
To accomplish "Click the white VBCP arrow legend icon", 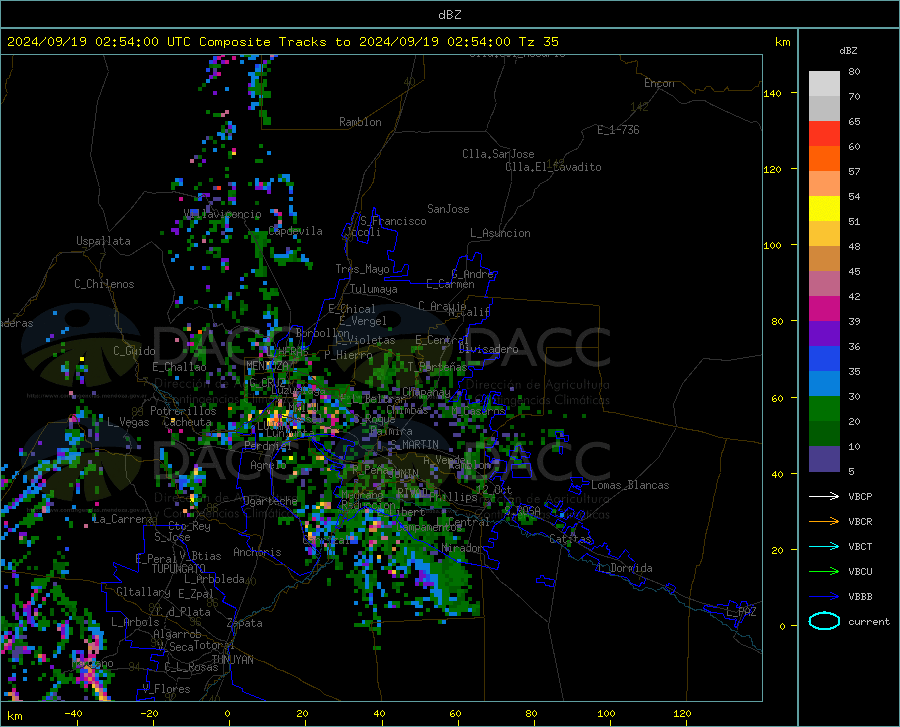I will (x=824, y=496).
